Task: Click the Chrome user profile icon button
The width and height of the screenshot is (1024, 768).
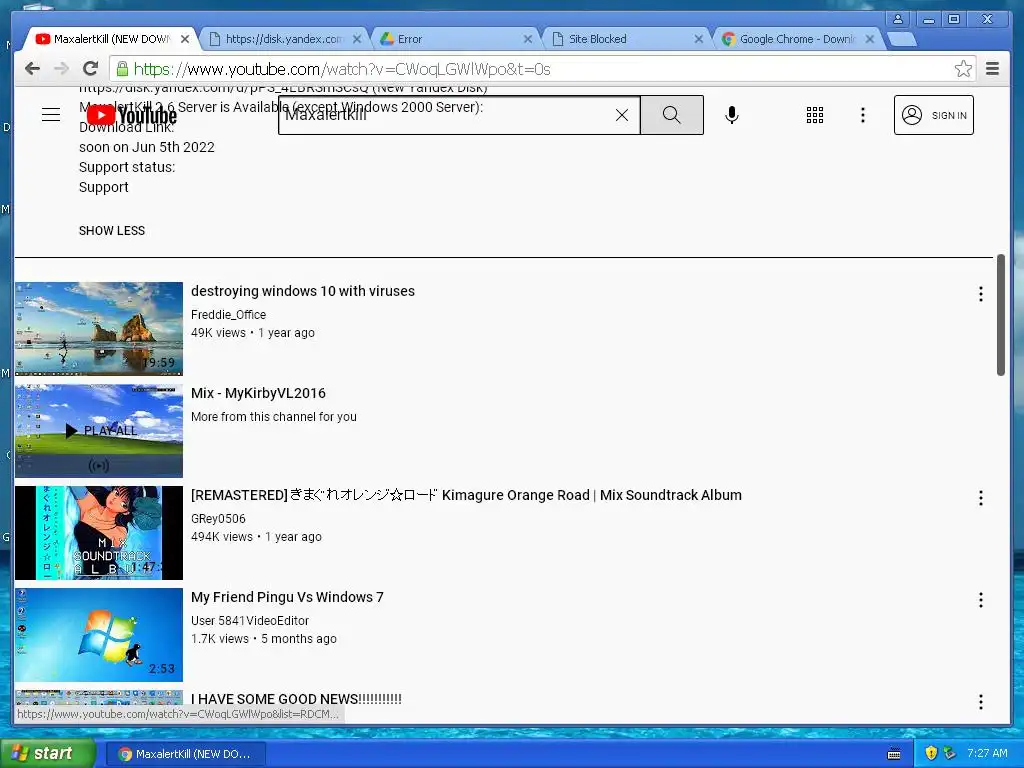Action: tap(898, 19)
